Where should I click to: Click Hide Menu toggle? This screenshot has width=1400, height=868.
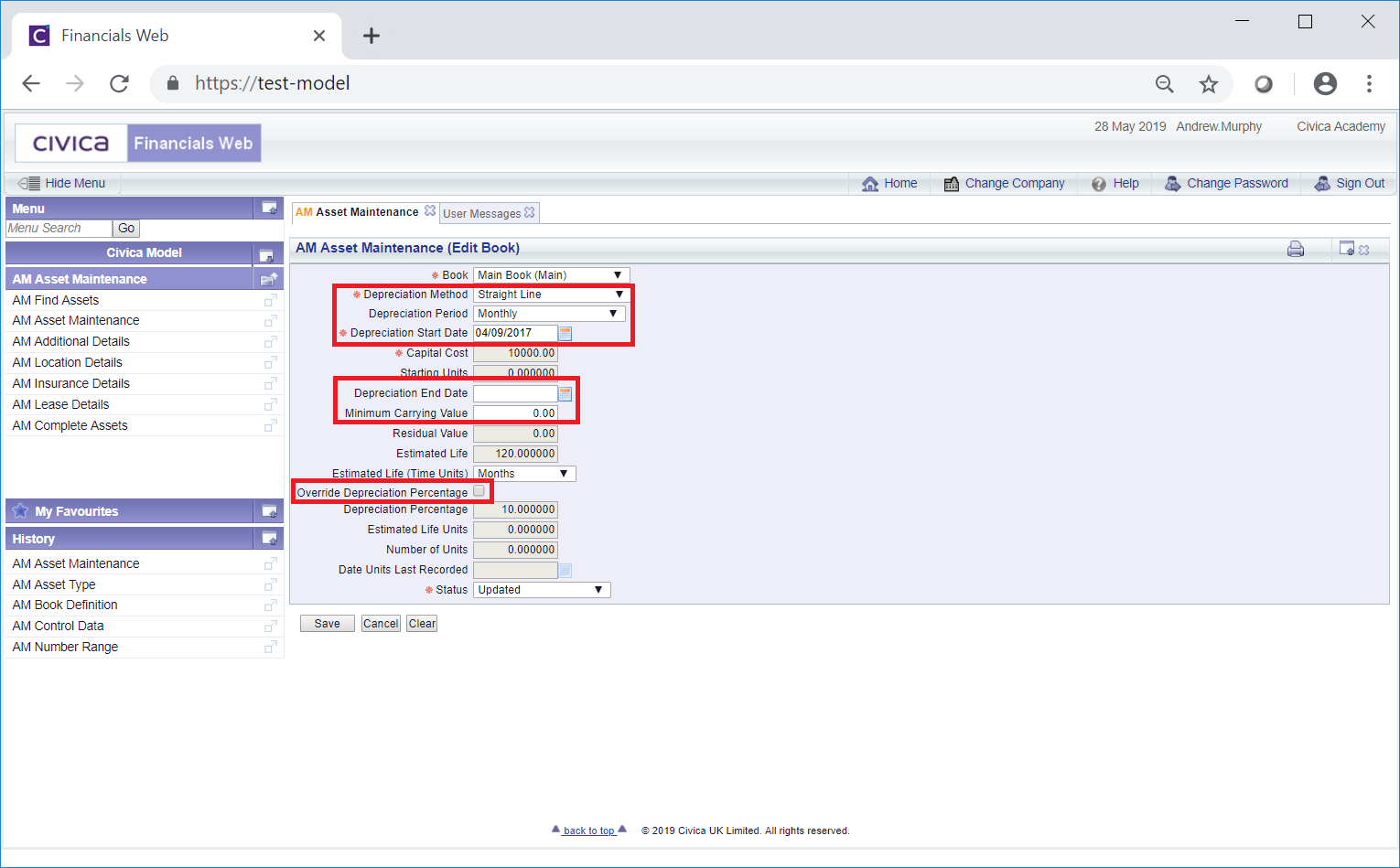[x=62, y=183]
